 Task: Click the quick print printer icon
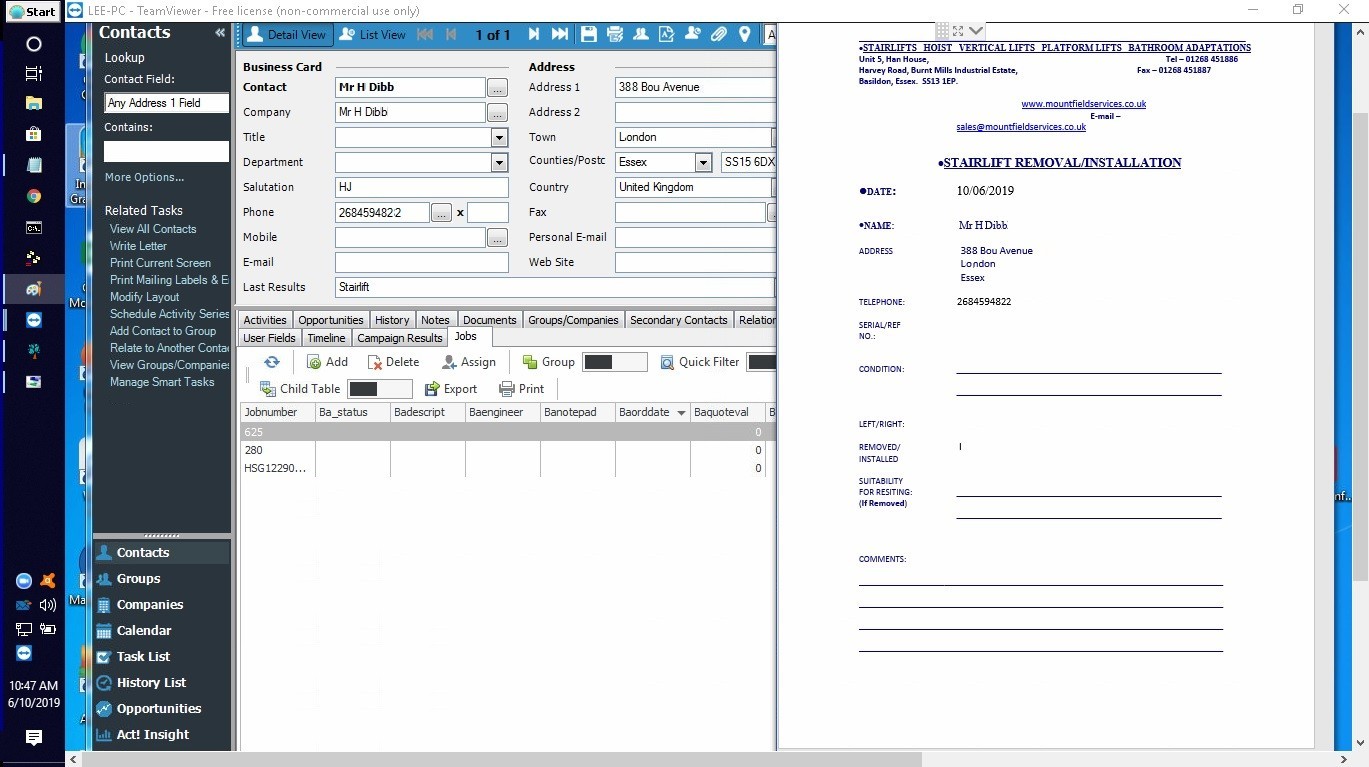615,34
